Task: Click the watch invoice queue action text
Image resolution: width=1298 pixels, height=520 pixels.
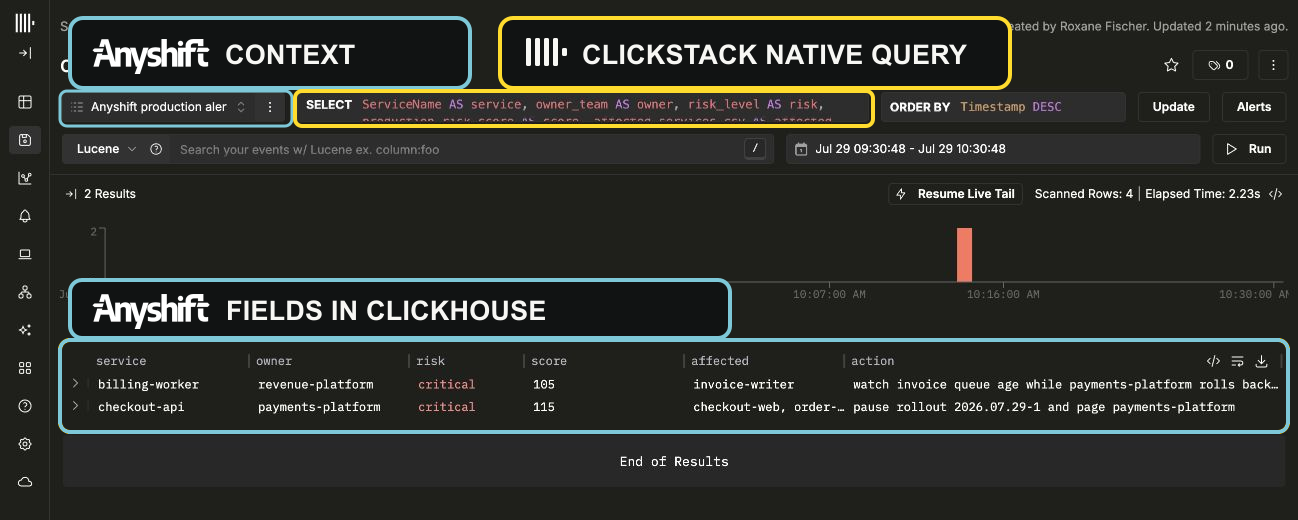Action: pos(1066,384)
